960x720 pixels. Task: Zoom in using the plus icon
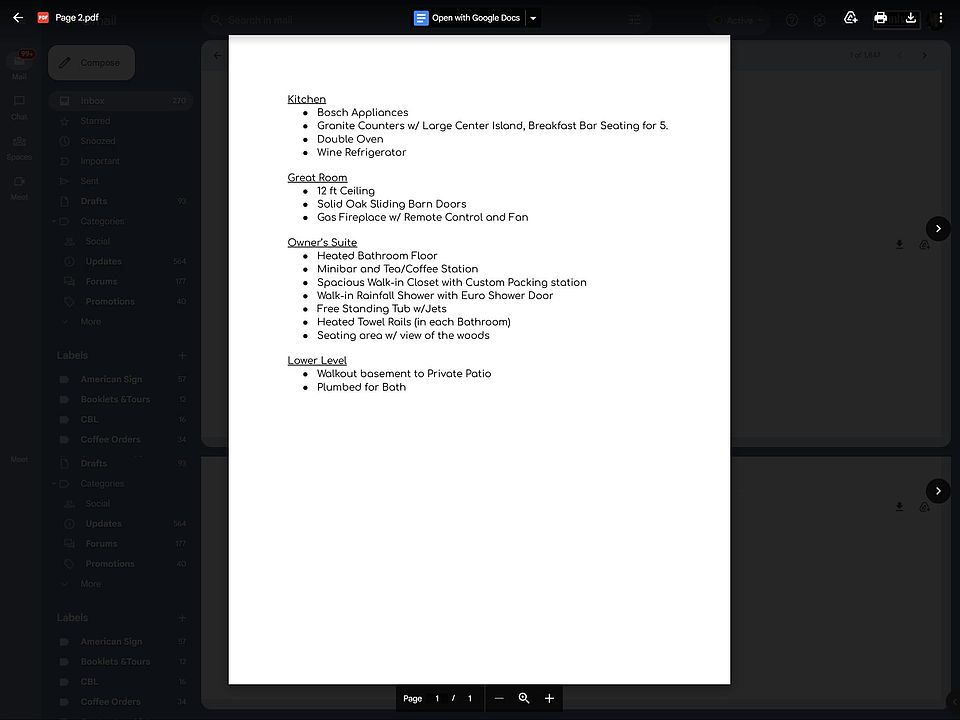(x=549, y=698)
